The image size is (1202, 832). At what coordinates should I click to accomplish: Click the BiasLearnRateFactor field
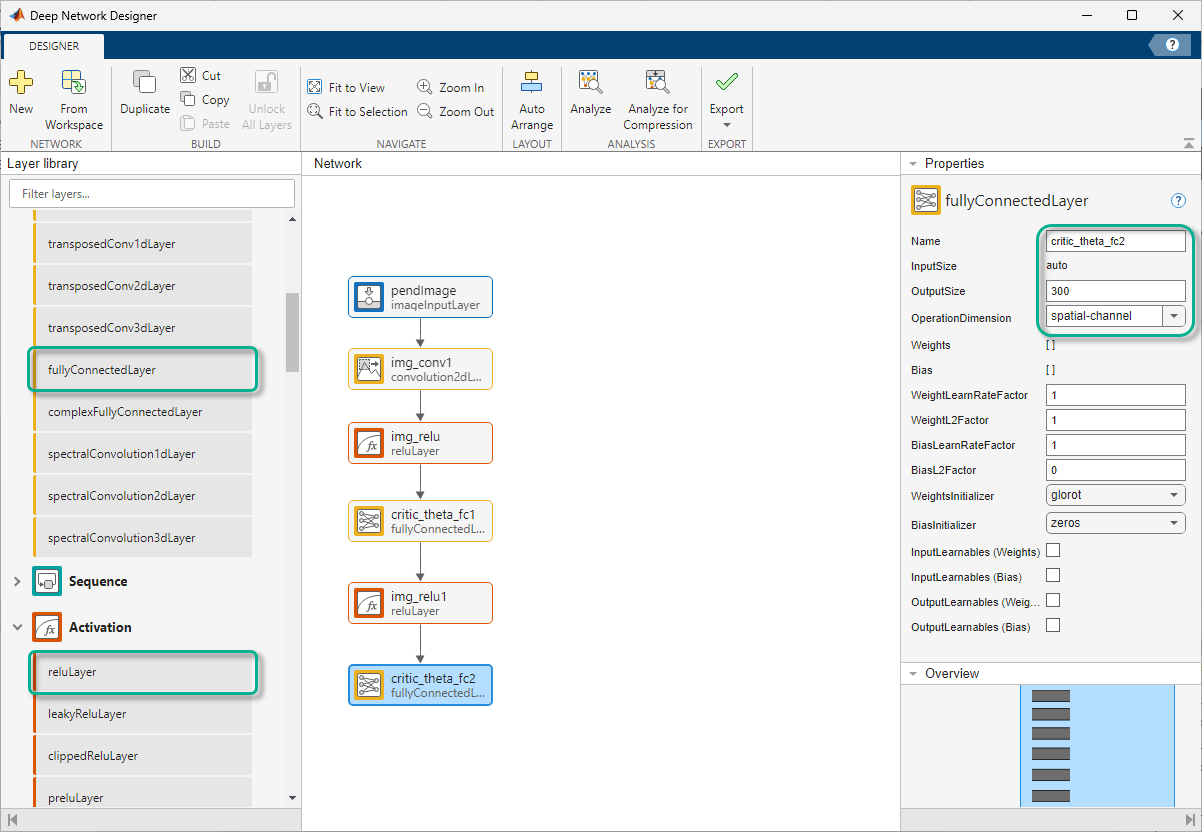coord(1116,445)
